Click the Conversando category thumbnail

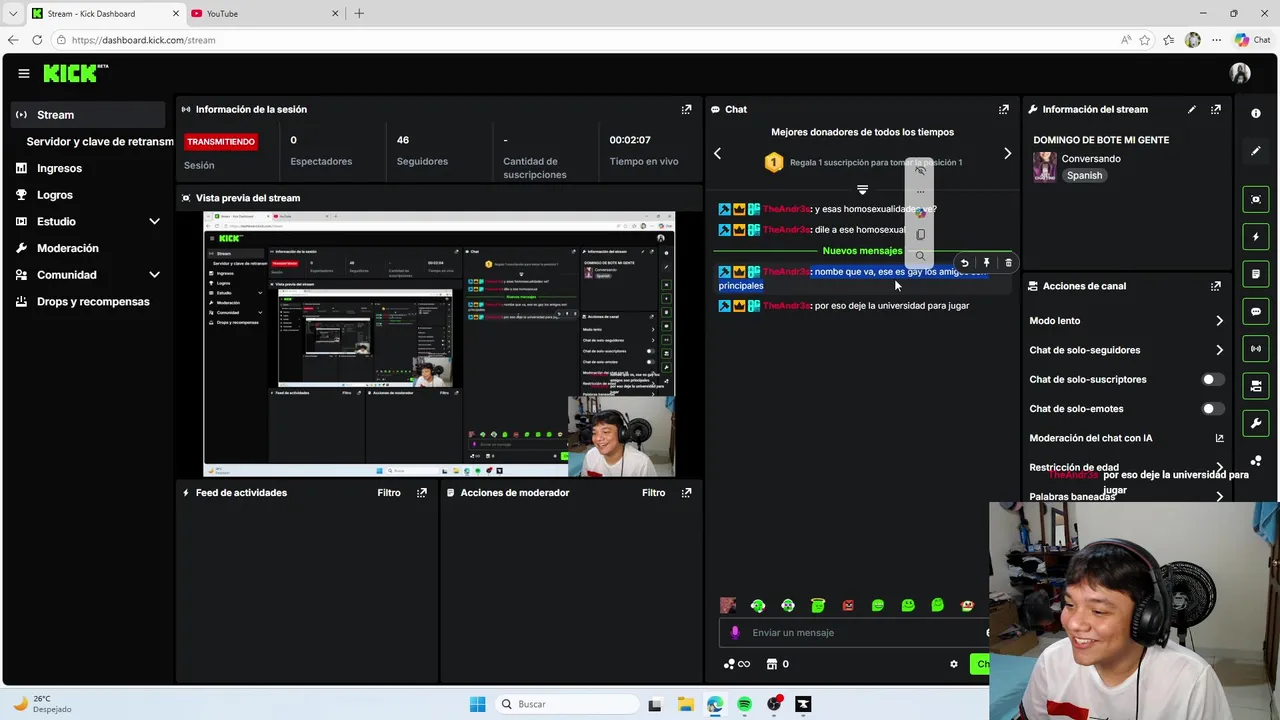(x=1045, y=167)
